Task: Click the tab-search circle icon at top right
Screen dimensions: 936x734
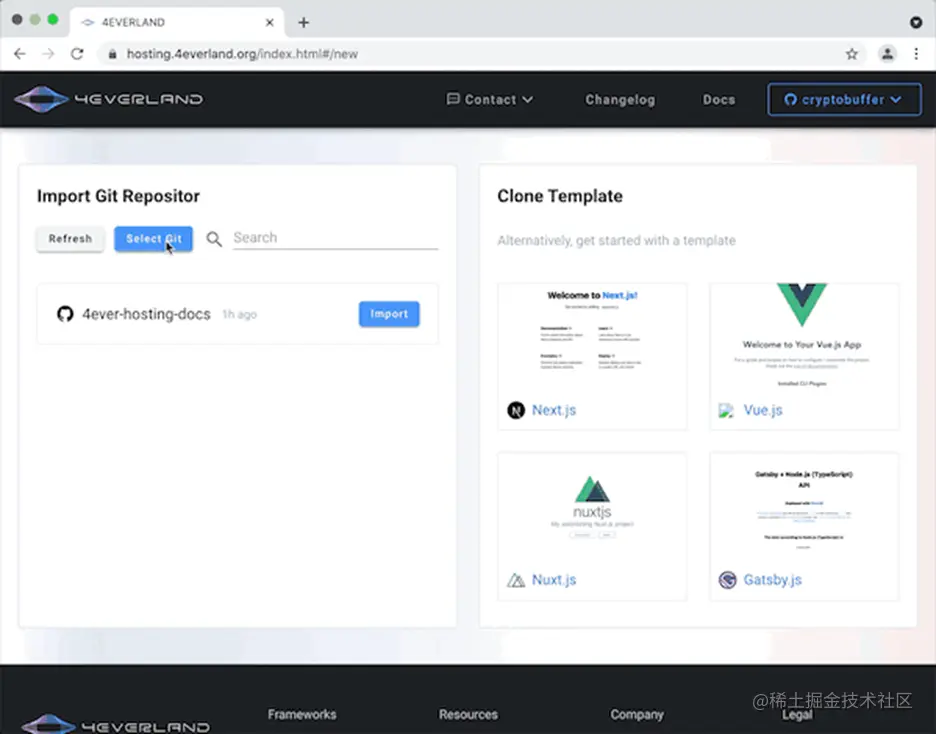Action: [916, 23]
